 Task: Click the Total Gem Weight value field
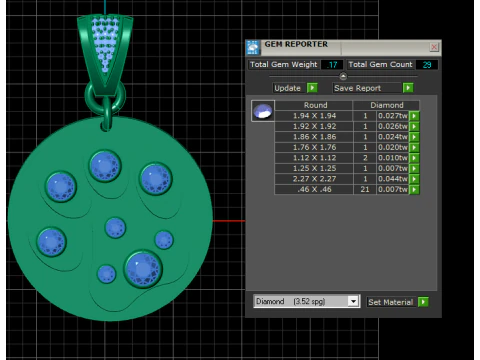(332, 65)
